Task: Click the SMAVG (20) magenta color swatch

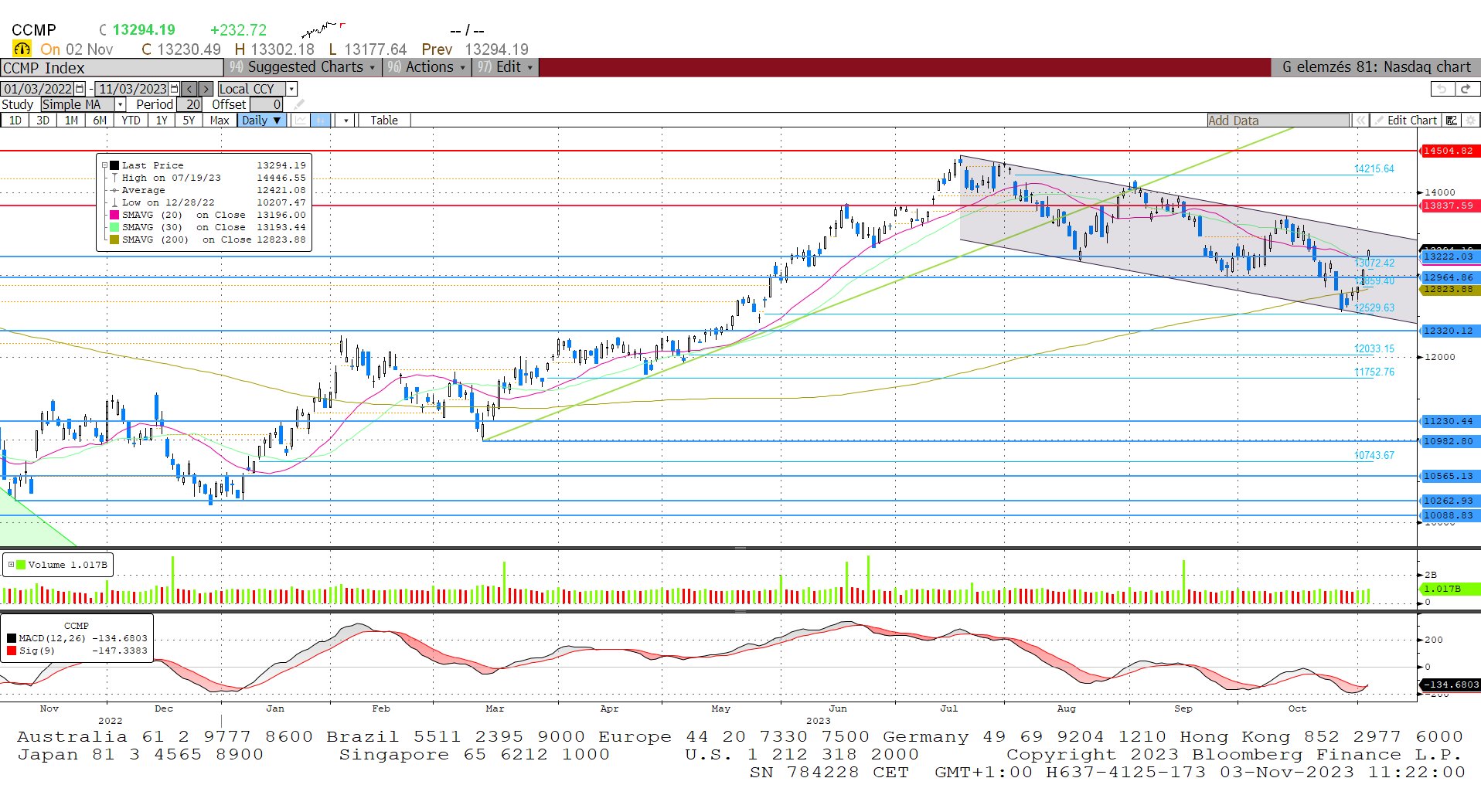Action: click(114, 215)
